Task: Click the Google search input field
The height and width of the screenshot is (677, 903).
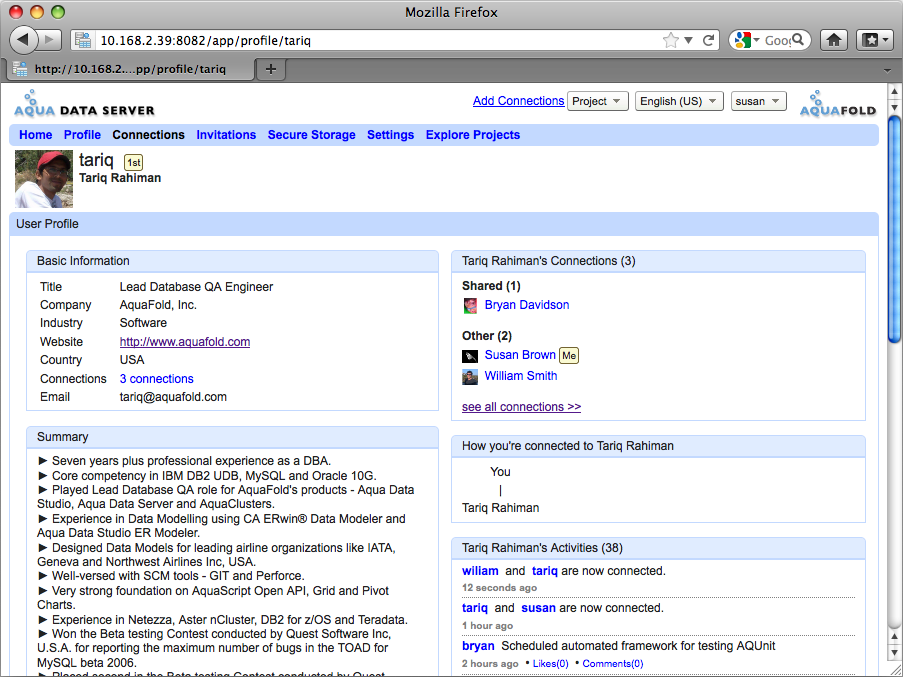Action: pos(777,40)
